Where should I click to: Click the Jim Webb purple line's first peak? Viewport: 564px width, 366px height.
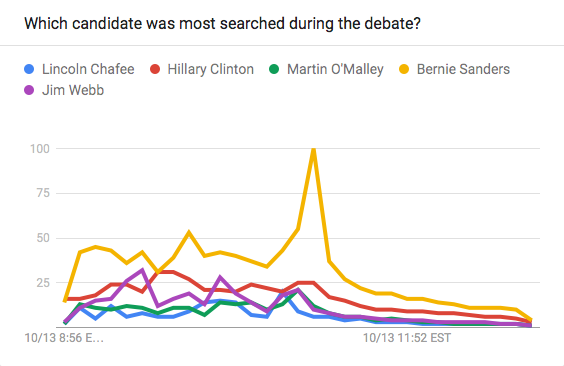click(x=142, y=270)
